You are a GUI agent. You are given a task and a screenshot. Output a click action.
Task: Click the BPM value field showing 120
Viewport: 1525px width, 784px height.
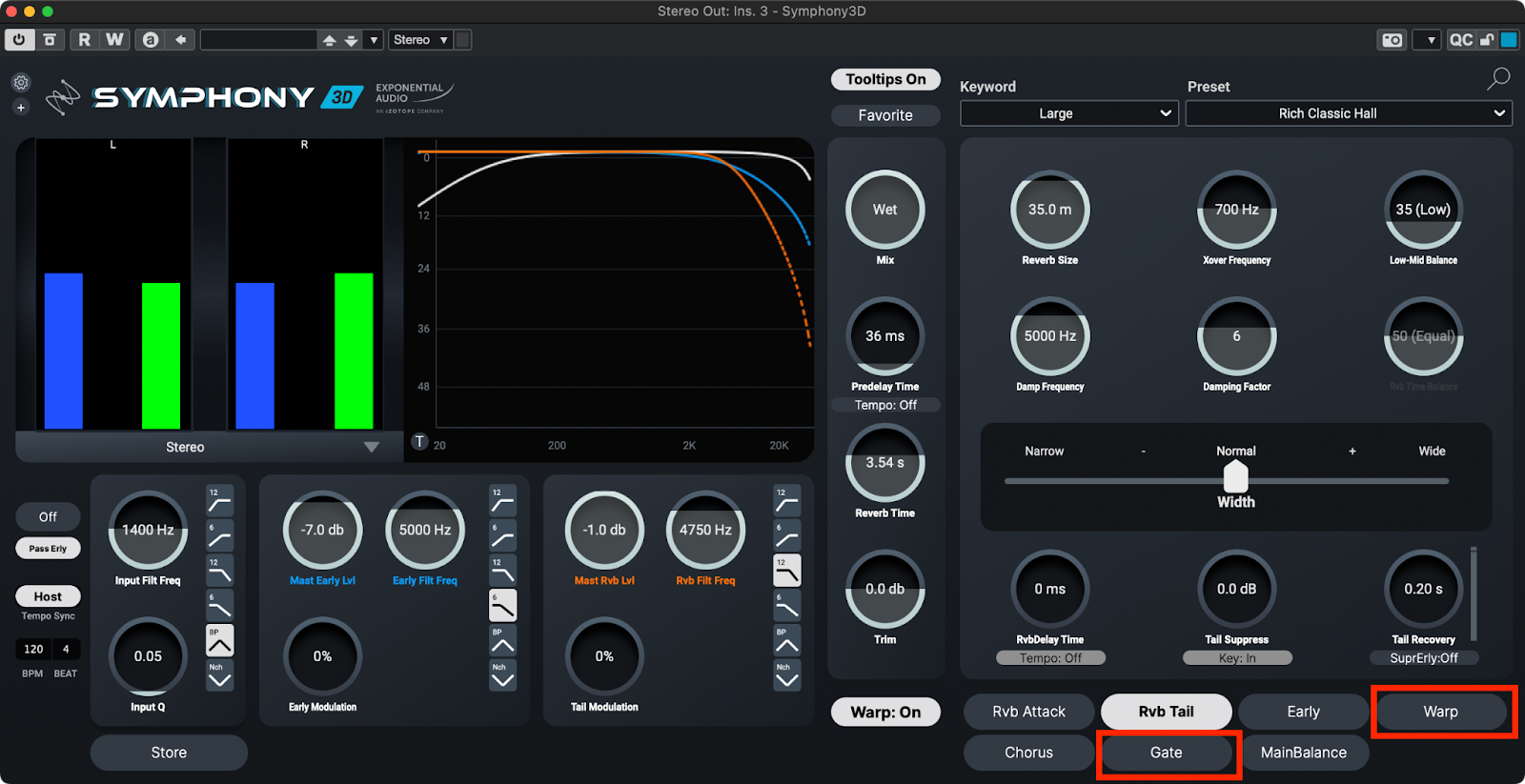(x=33, y=649)
